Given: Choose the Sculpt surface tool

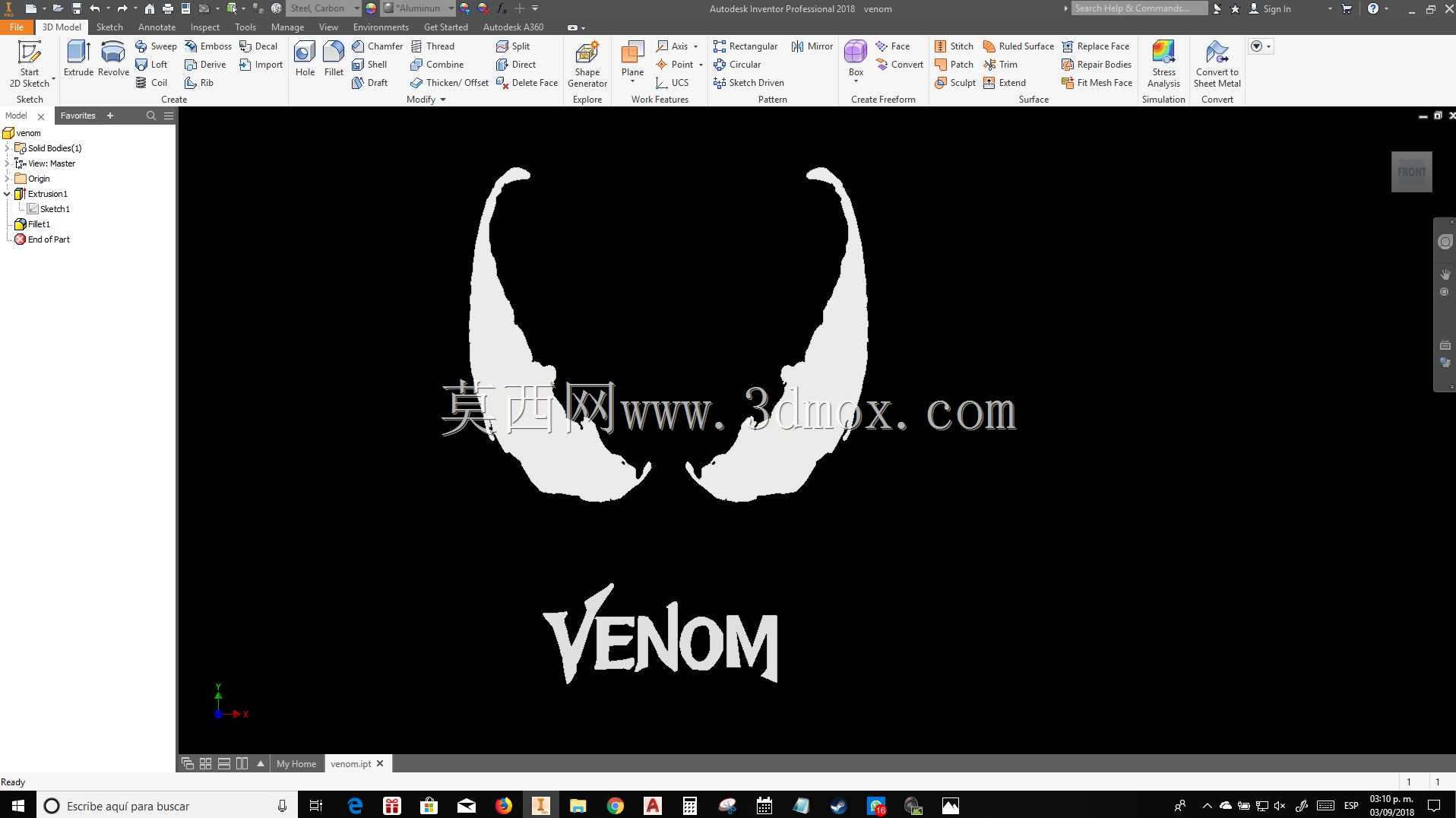Looking at the screenshot, I should click(x=955, y=83).
